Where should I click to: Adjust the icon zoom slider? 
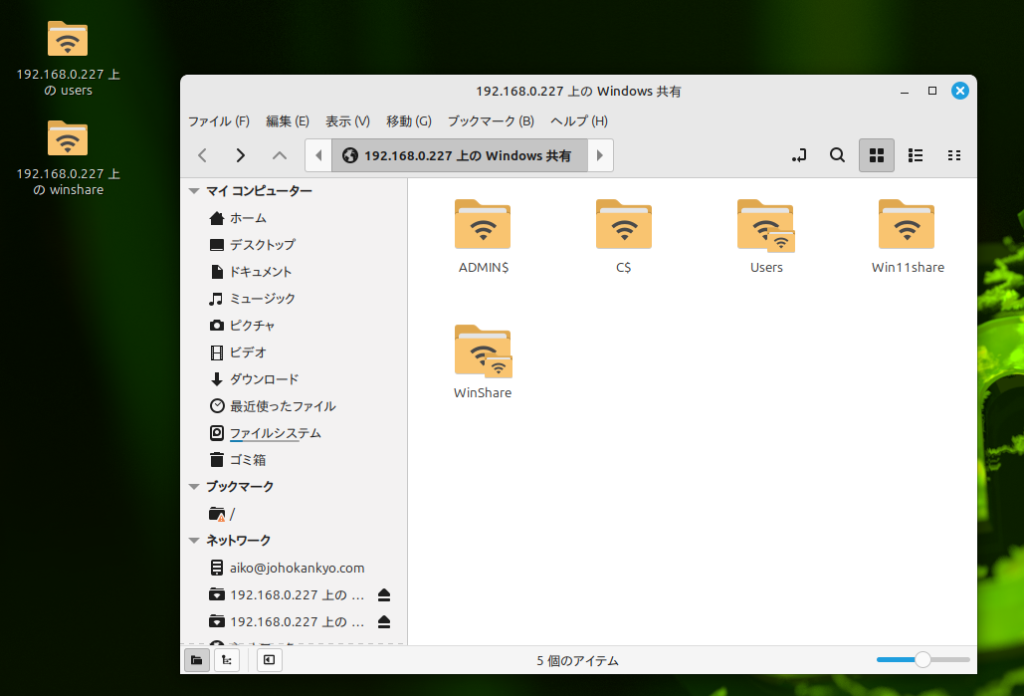[x=922, y=660]
